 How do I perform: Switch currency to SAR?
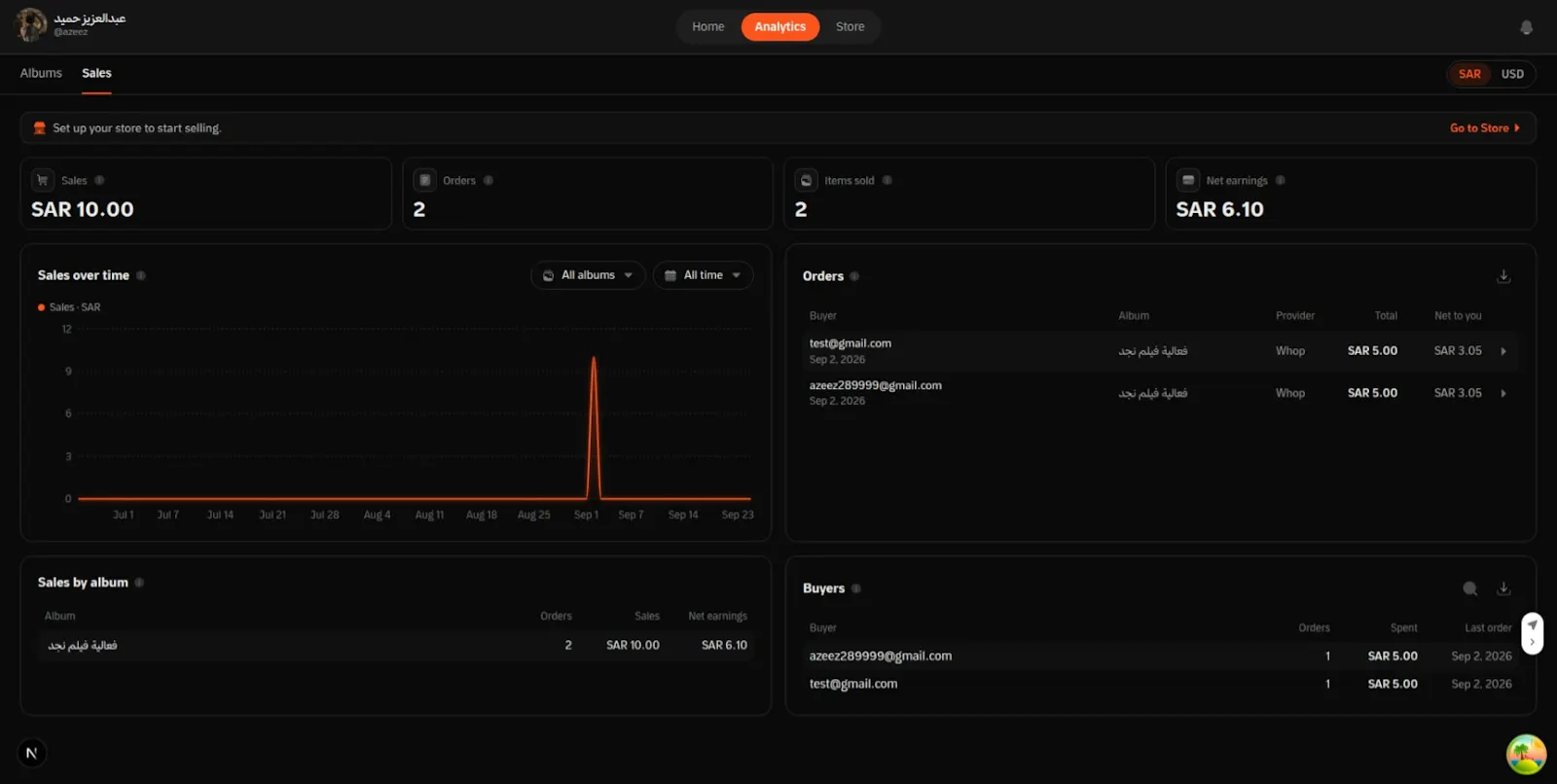(x=1469, y=74)
